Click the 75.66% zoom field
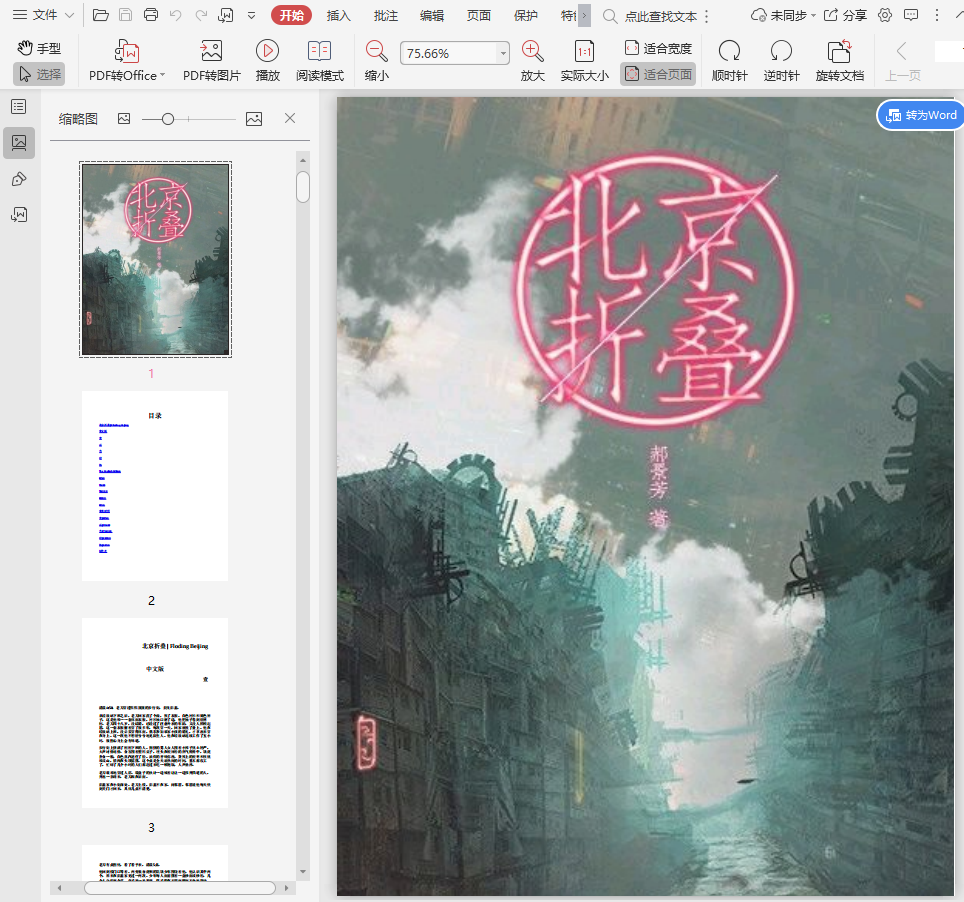This screenshot has width=964, height=902. [449, 53]
